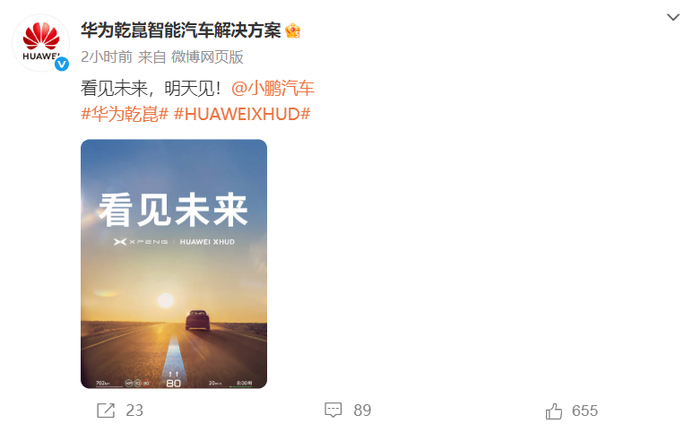The height and width of the screenshot is (424, 700).
Task: Open the 微博网页版 source link
Action: (x=207, y=57)
